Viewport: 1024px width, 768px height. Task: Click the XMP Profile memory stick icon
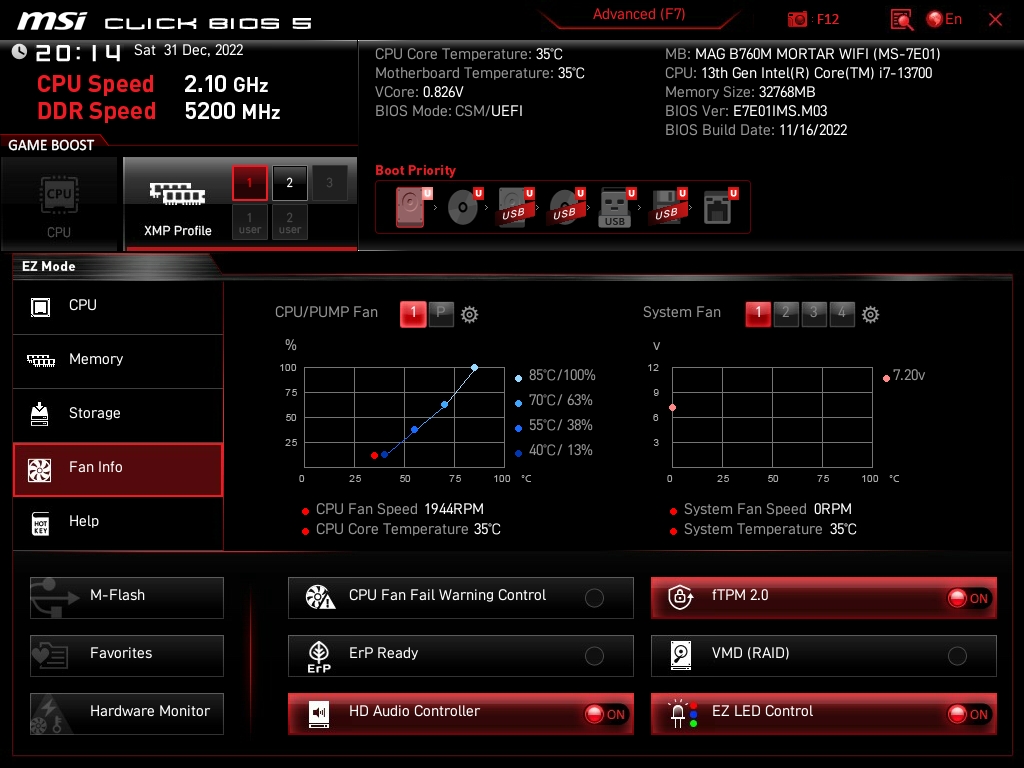(177, 194)
